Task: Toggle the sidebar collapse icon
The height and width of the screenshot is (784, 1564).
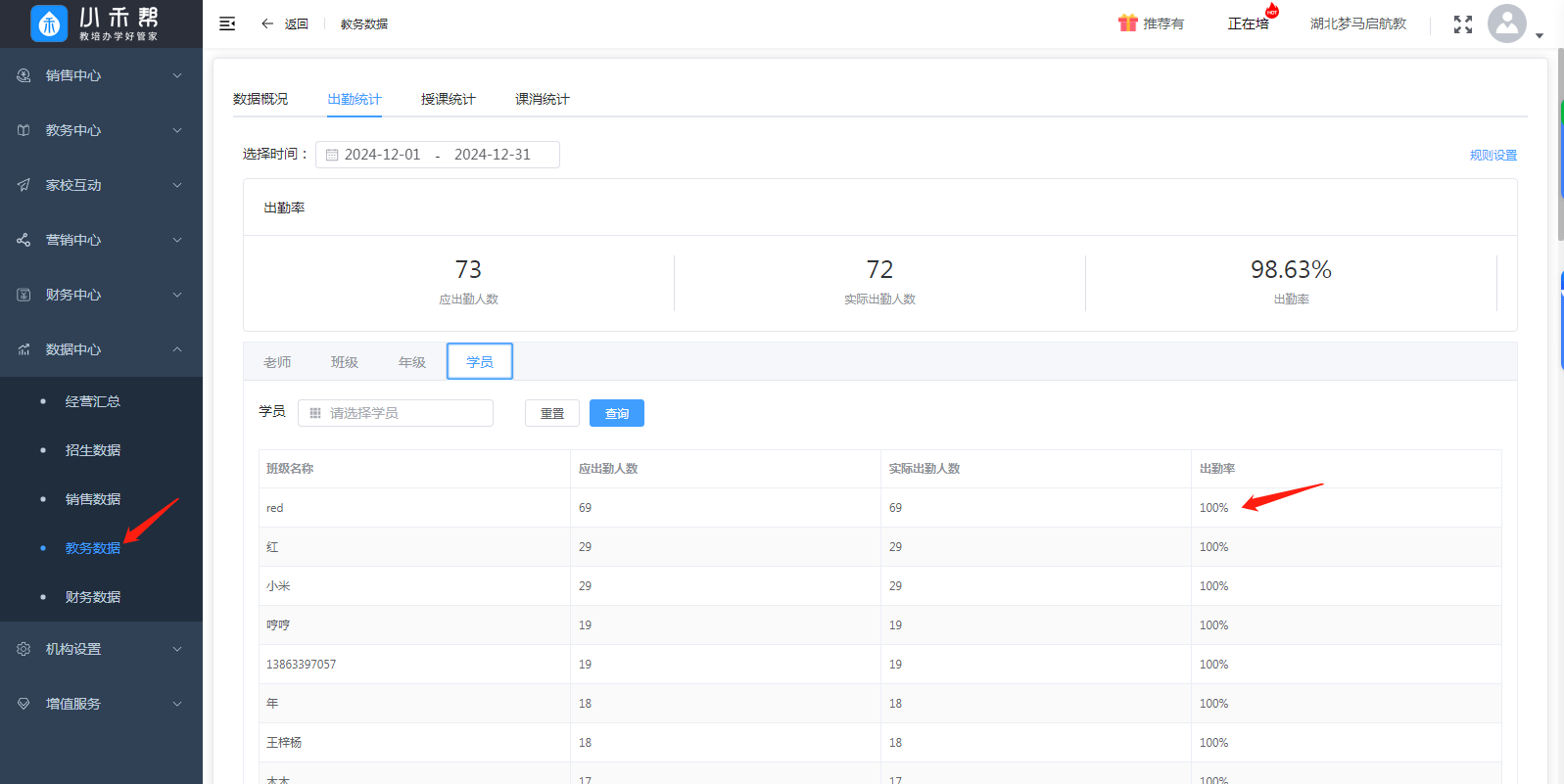Action: tap(227, 23)
